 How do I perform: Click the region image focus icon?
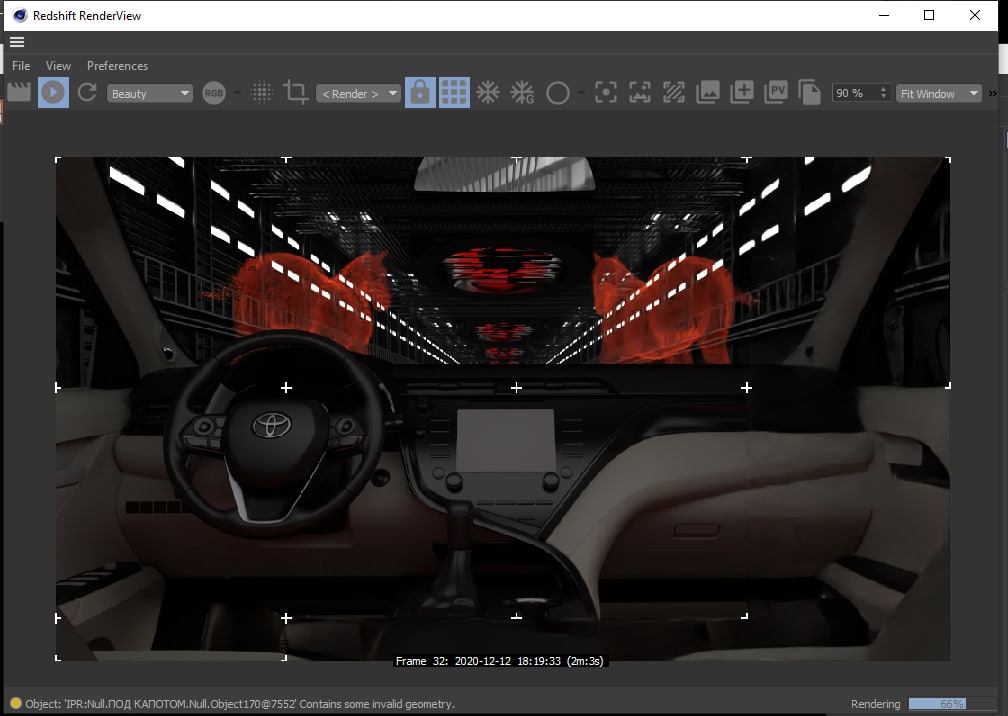click(x=640, y=93)
